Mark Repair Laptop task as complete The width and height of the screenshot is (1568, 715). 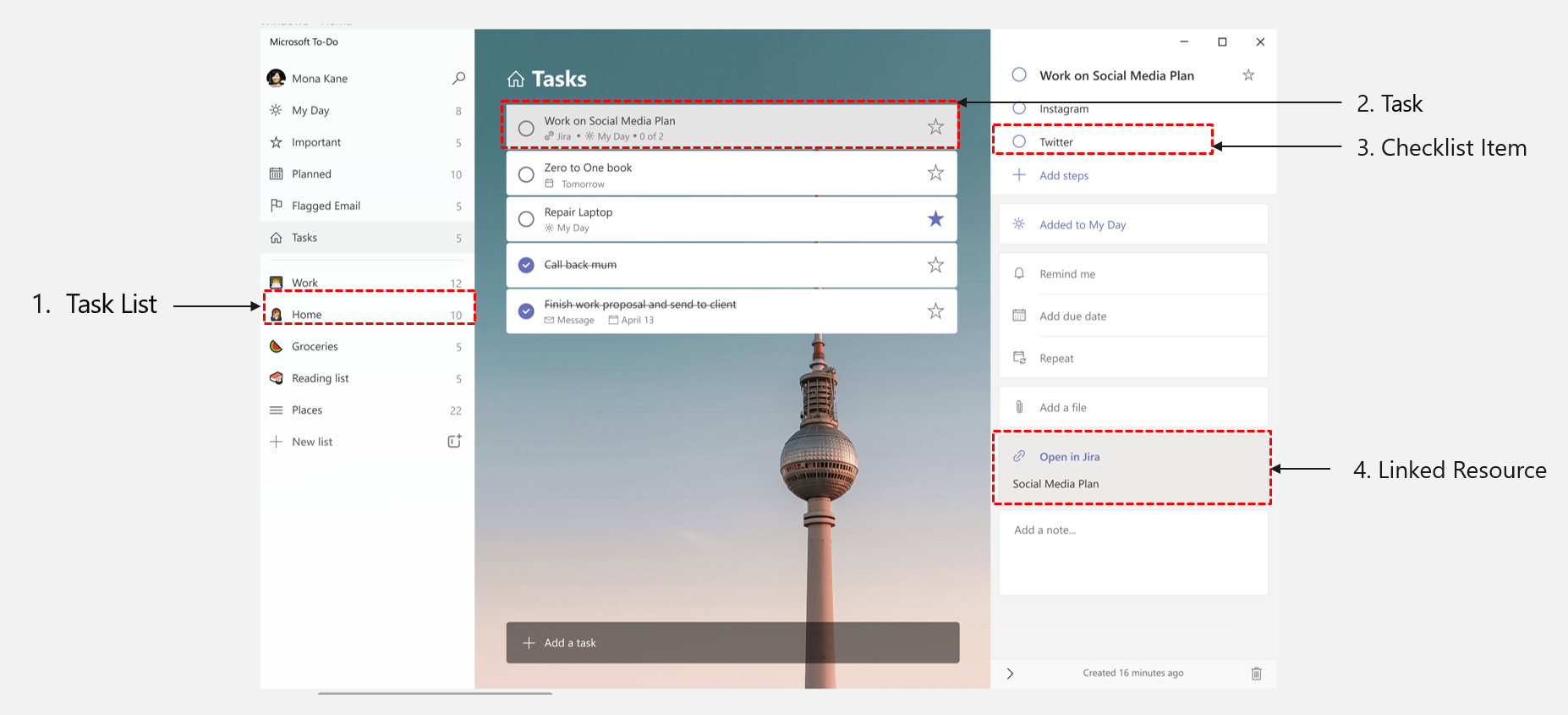[526, 219]
